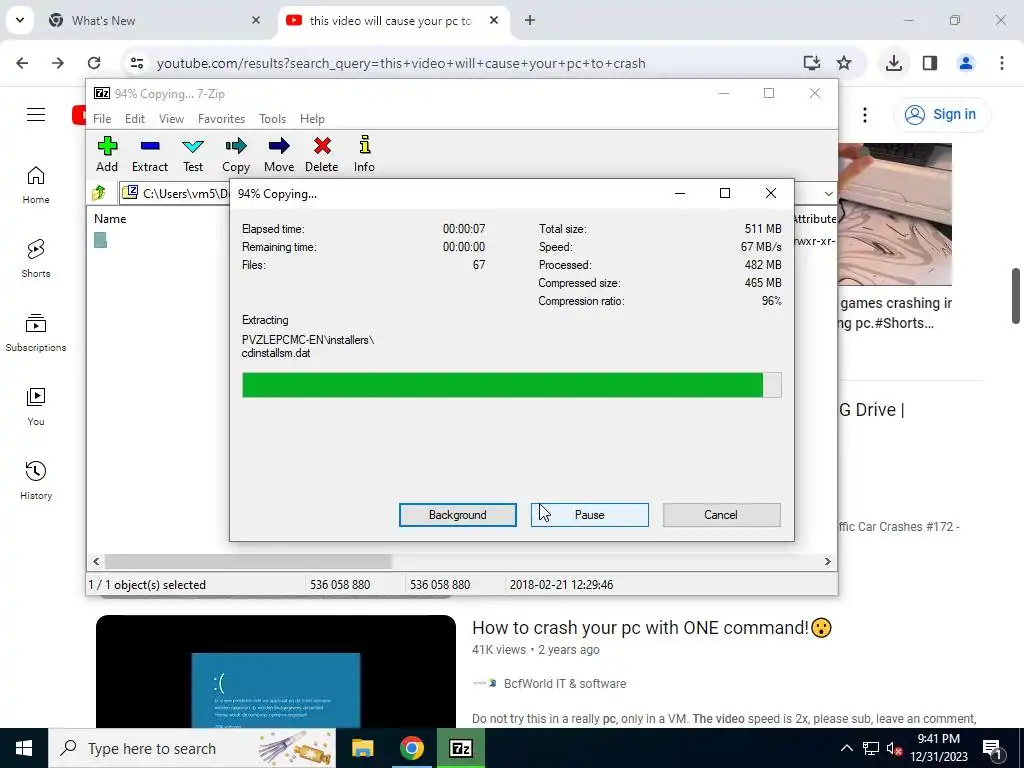The width and height of the screenshot is (1024, 768).
Task: Open History in the YouTube sidebar
Action: [x=36, y=481]
